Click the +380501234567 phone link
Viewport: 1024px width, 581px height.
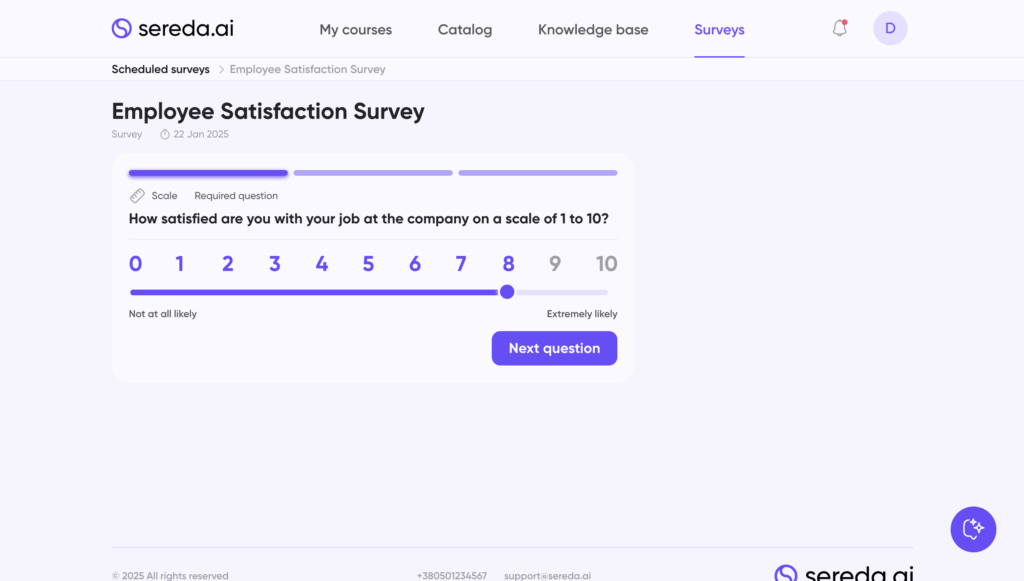[452, 576]
